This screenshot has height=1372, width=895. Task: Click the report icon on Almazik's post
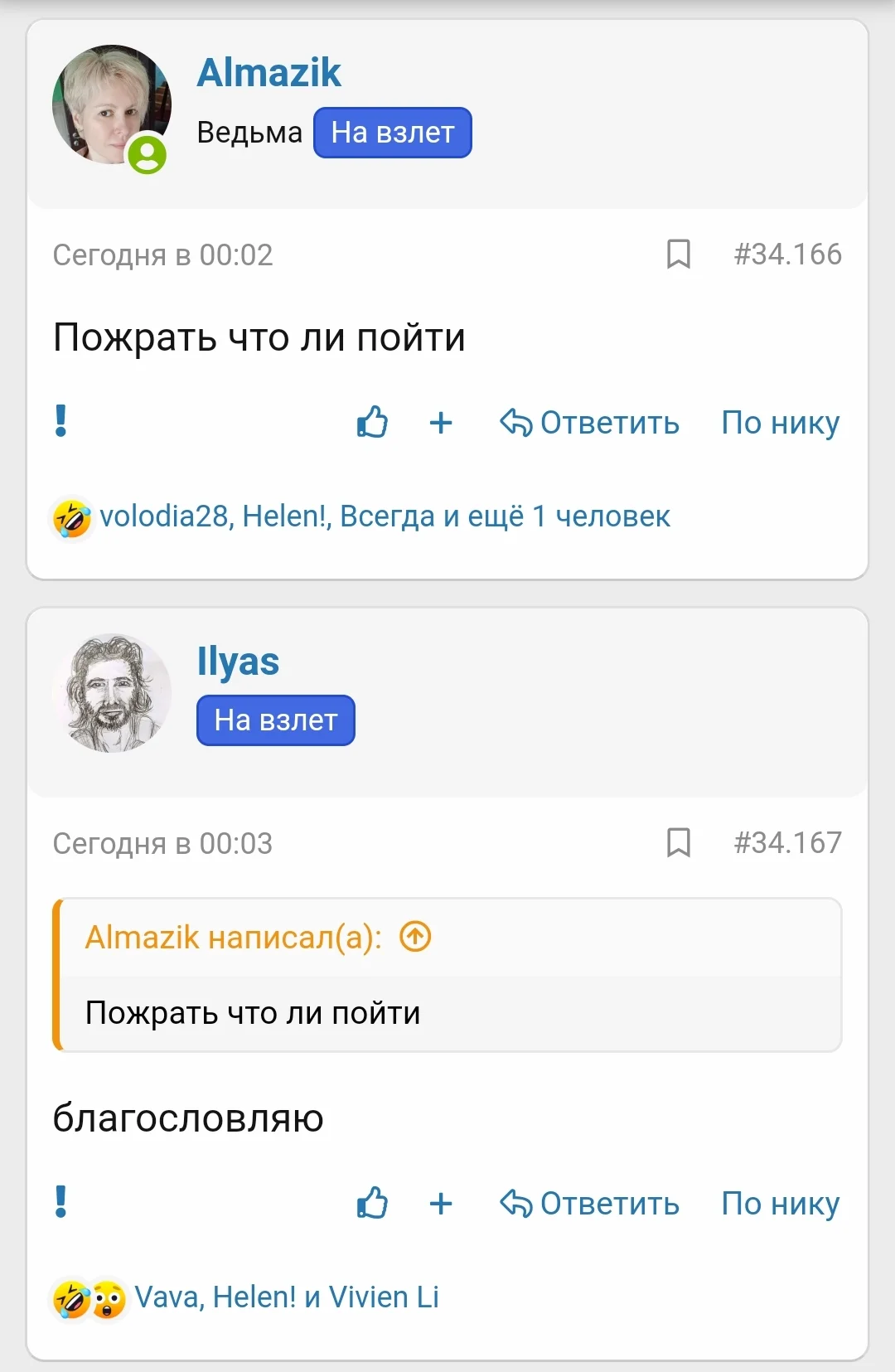point(59,423)
